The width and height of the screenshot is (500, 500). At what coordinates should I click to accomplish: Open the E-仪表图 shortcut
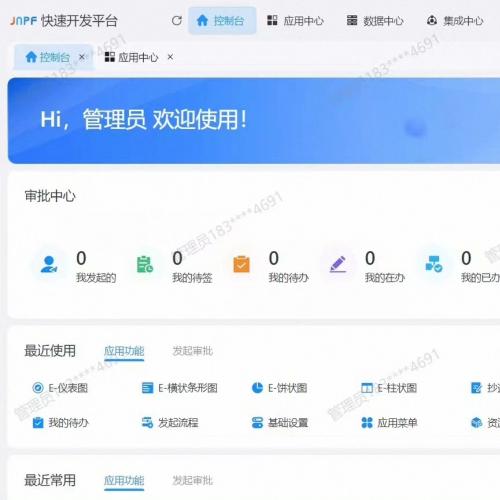click(60, 388)
